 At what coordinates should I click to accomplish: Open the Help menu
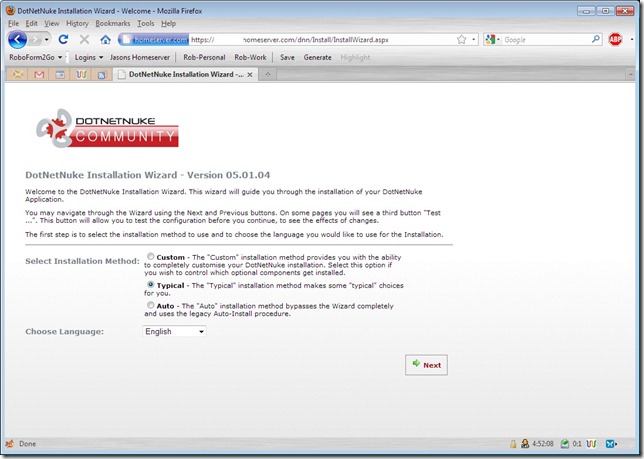pyautogui.click(x=168, y=23)
